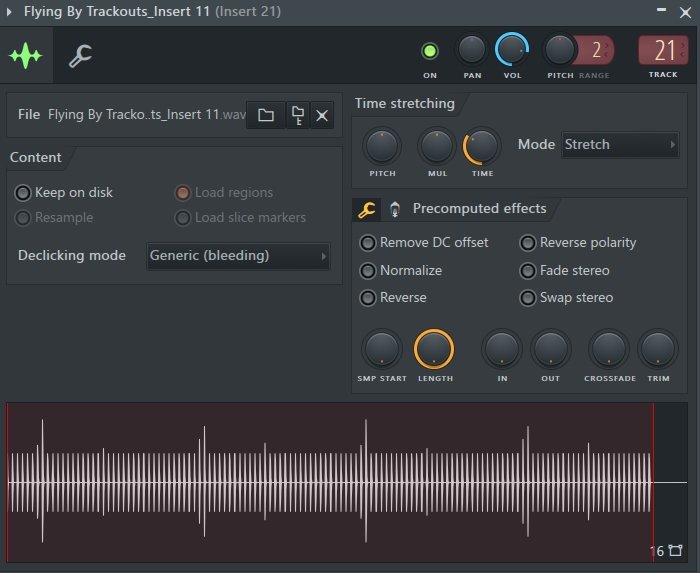This screenshot has width=700, height=573.
Task: Click the time stretching PITCH knob
Action: click(x=382, y=146)
